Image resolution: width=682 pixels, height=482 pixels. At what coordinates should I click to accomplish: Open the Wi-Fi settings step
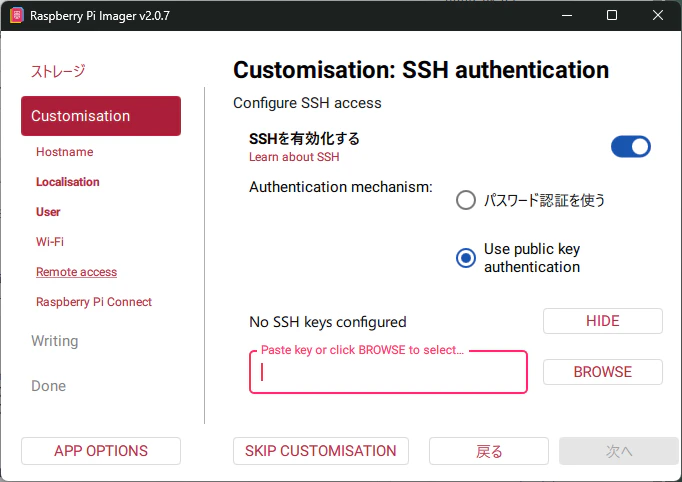(50, 242)
